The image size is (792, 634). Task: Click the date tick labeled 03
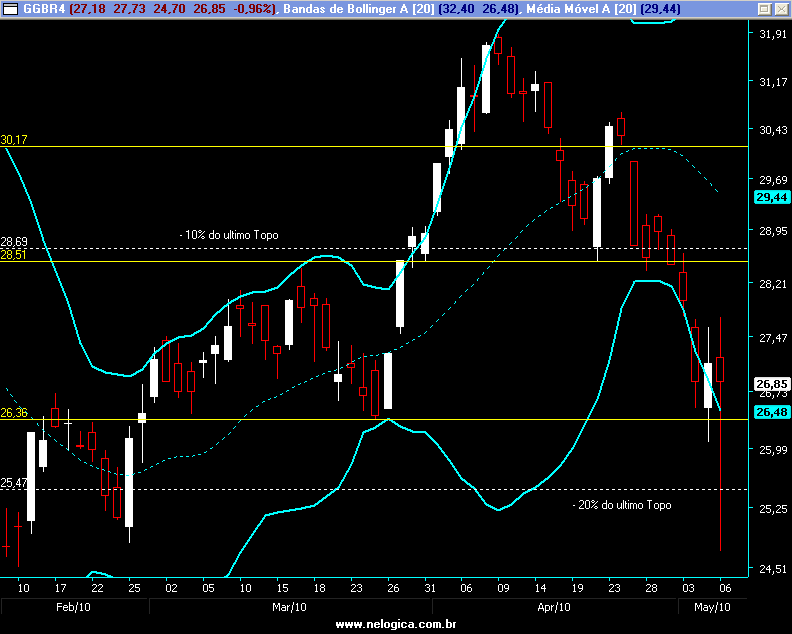[x=688, y=588]
